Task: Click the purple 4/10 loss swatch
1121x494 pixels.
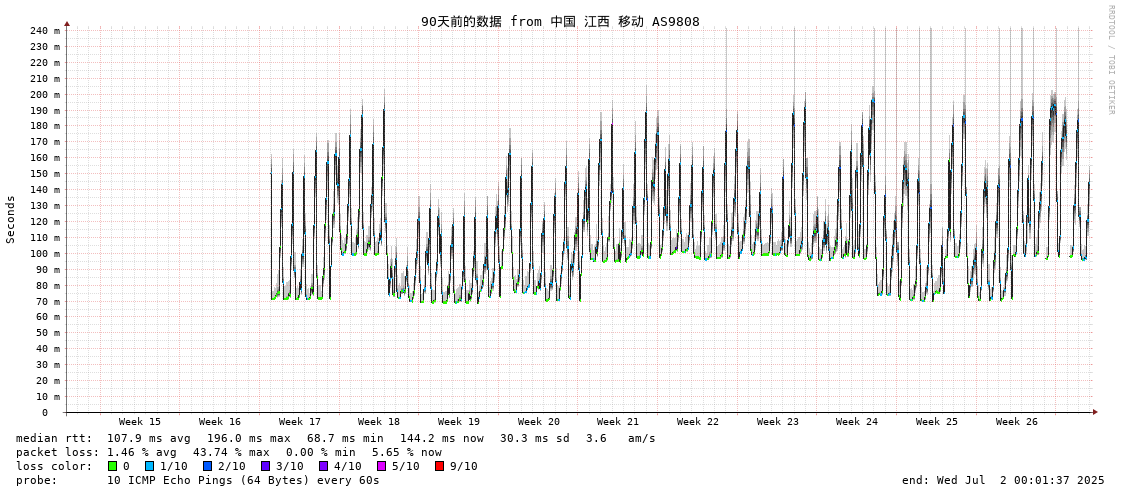Action: 324,466
